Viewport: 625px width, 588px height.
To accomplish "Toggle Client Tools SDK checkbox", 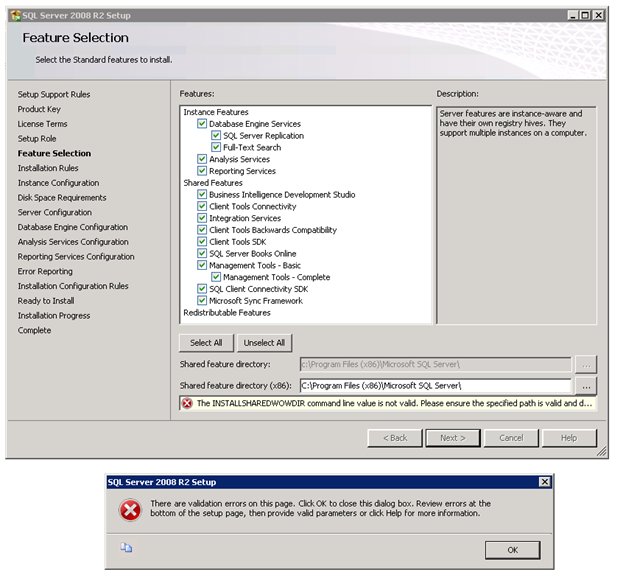I will (x=202, y=242).
